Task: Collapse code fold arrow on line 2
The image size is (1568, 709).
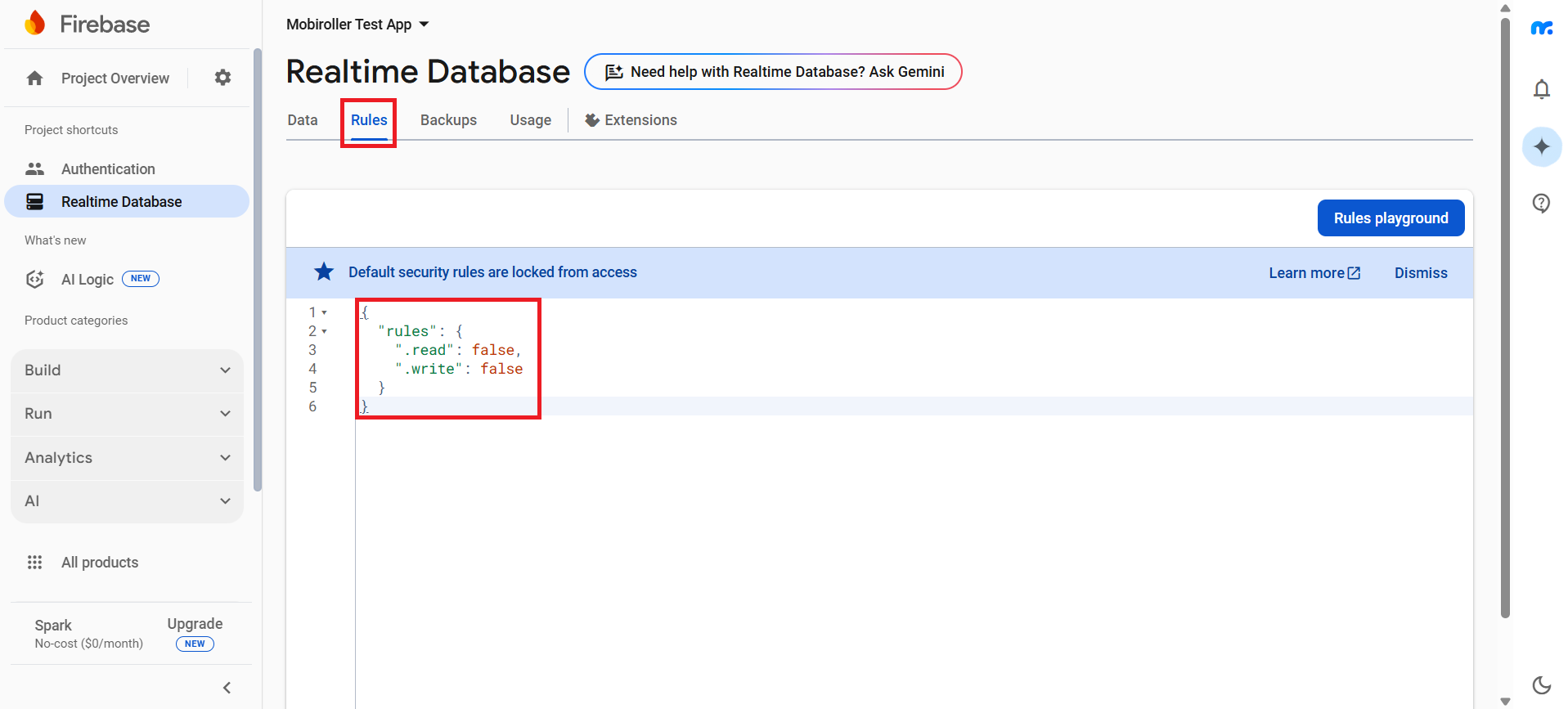Action: click(x=325, y=331)
